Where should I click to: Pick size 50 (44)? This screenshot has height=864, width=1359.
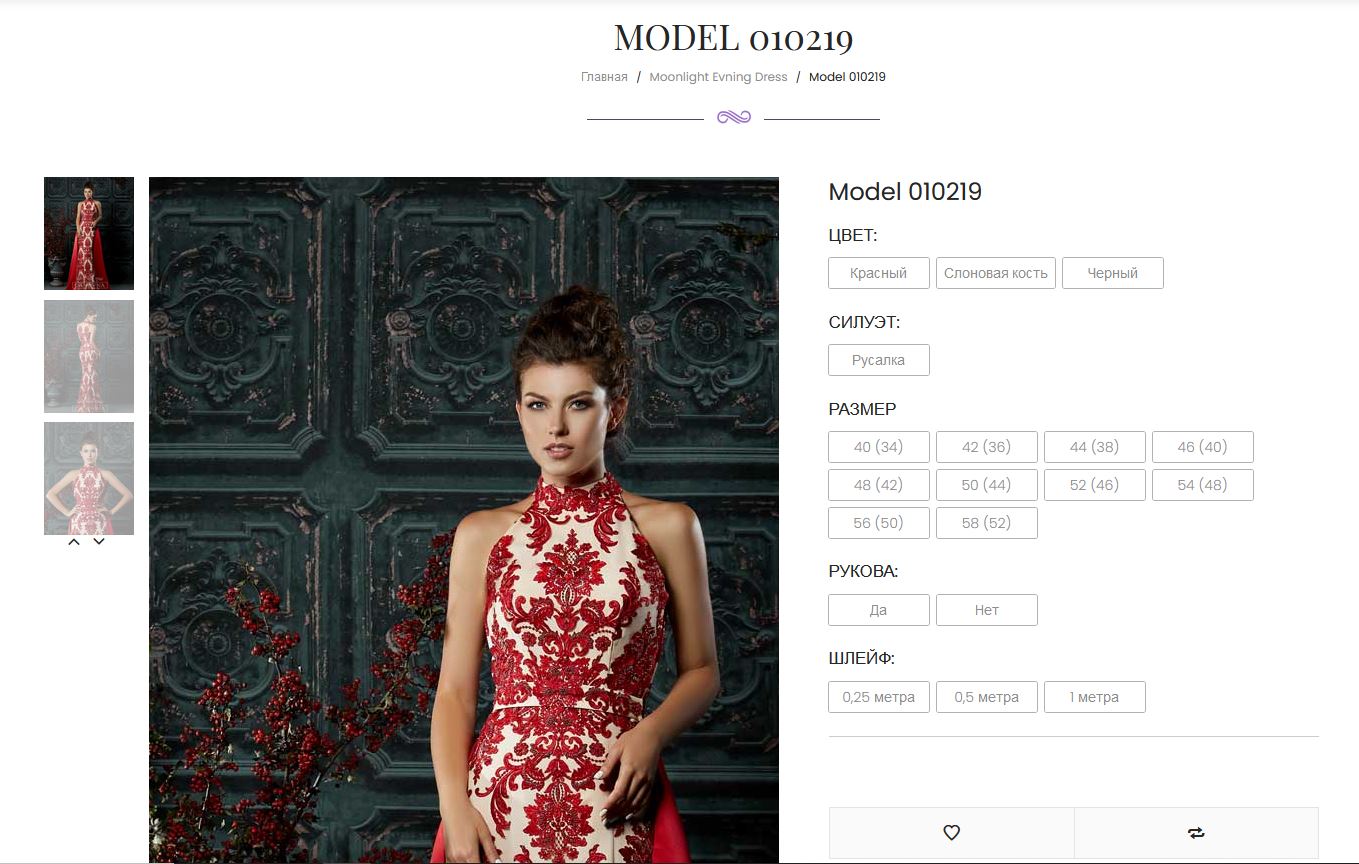pyautogui.click(x=987, y=485)
